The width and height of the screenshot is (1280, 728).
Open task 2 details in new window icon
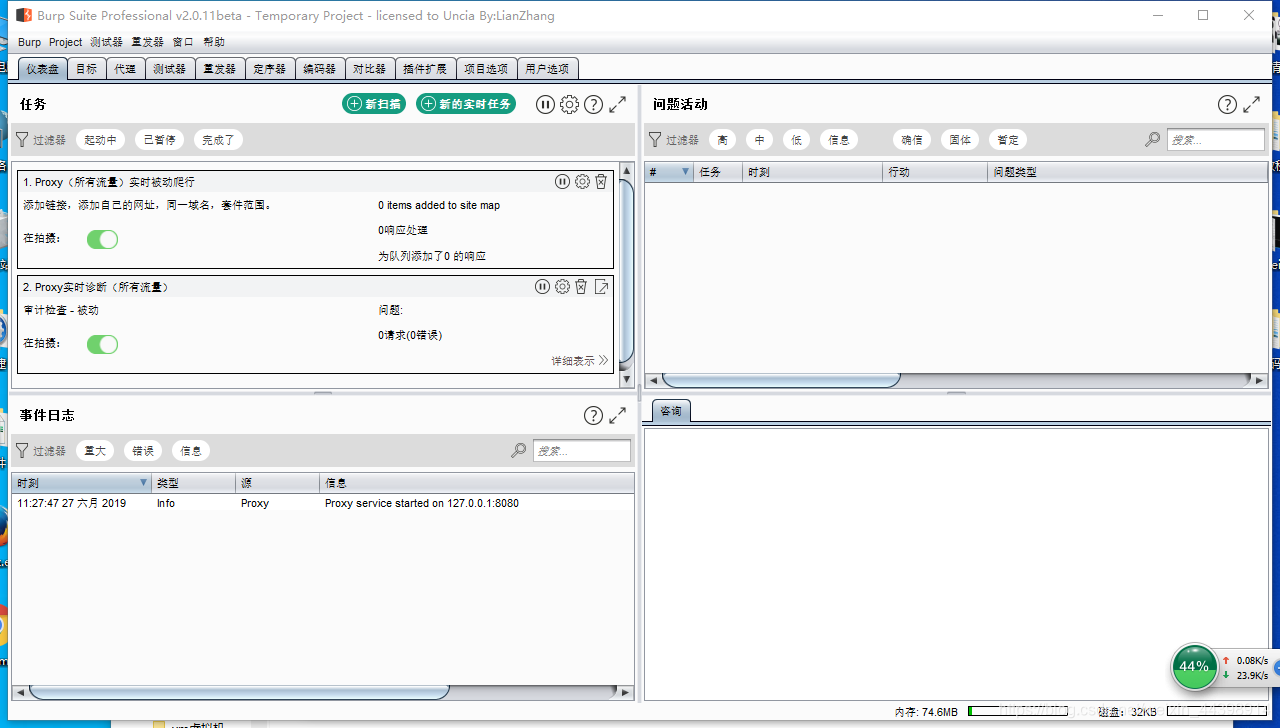[601, 286]
